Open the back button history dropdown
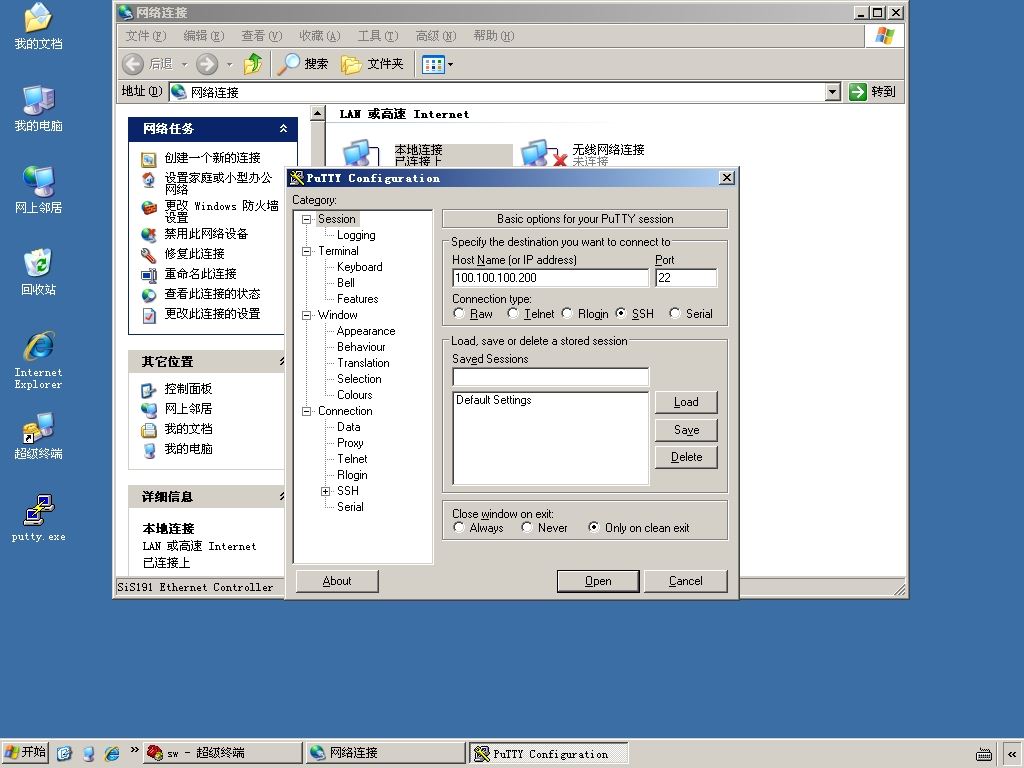The width and height of the screenshot is (1024, 768). pos(184,65)
